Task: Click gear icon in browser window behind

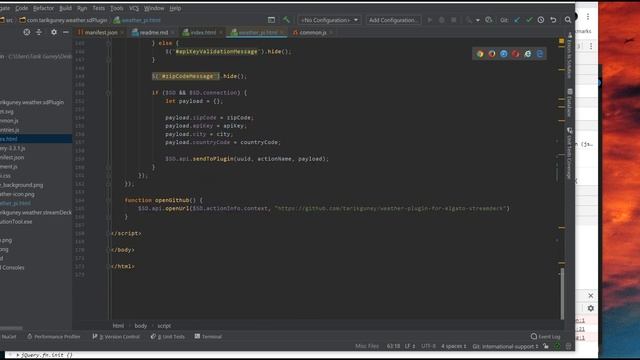Action: pos(591,308)
